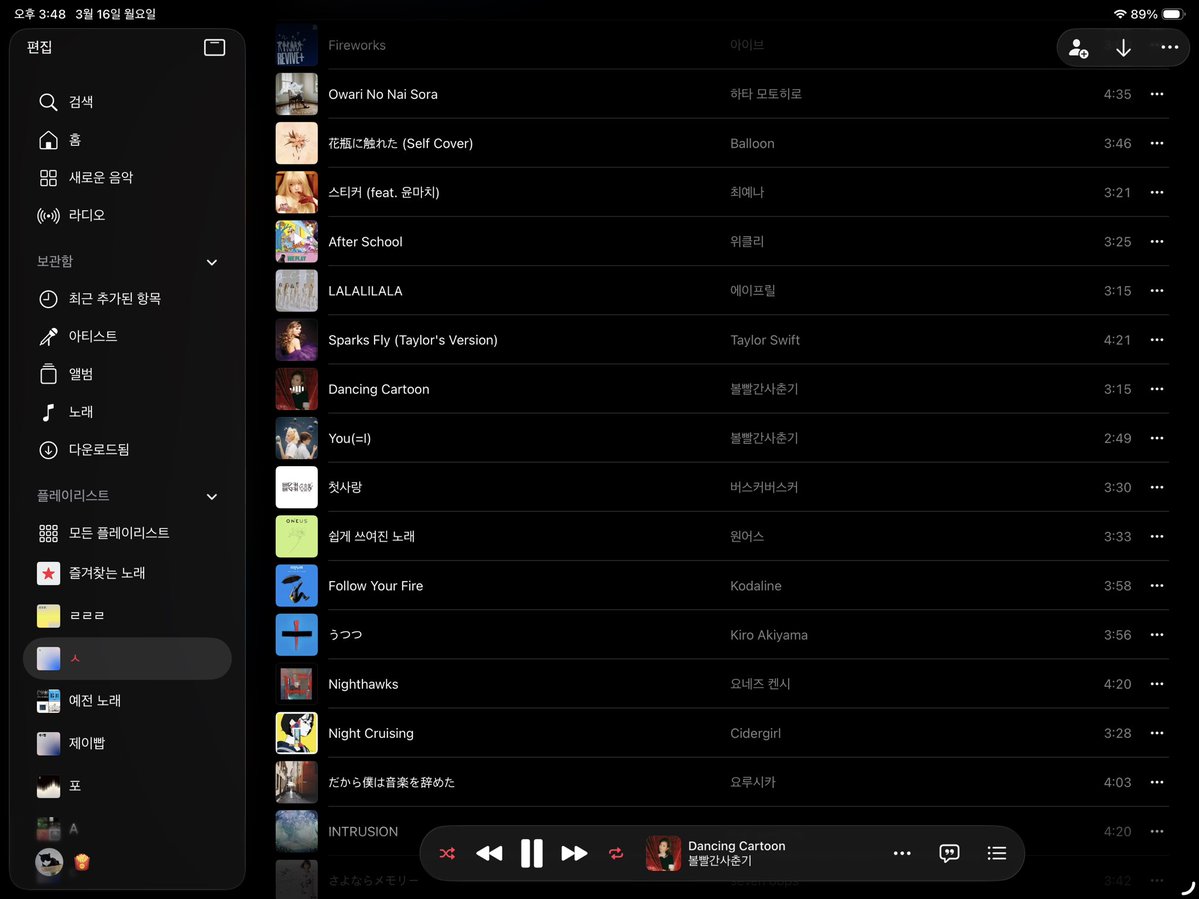Click the add collaborator person icon
Viewport: 1199px width, 899px height.
pyautogui.click(x=1078, y=48)
